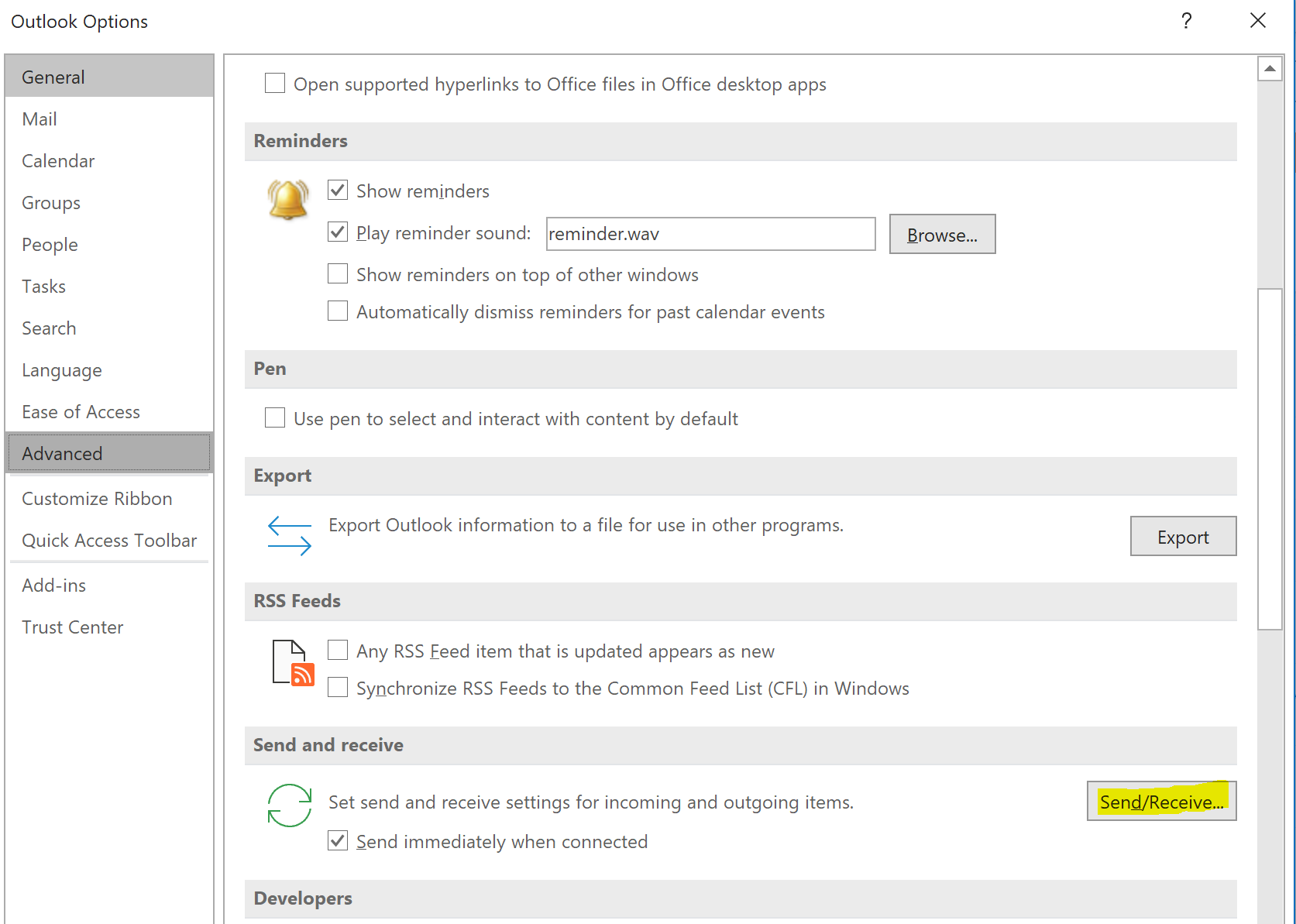Click the RSS feed document icon

293,663
